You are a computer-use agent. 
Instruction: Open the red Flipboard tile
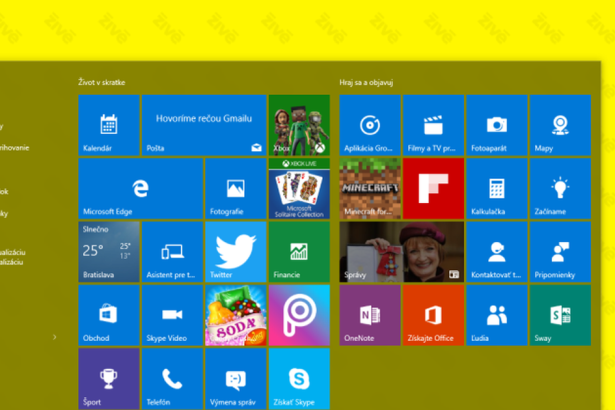433,188
